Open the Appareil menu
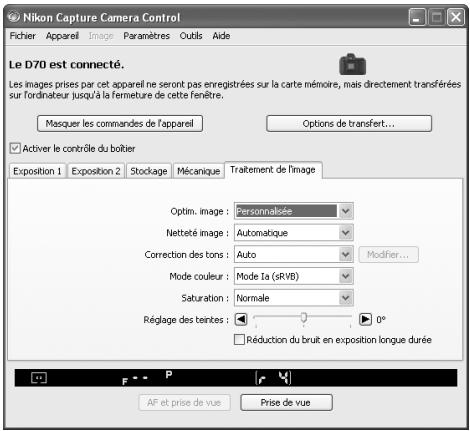The height and width of the screenshot is (431, 470). pyautogui.click(x=62, y=36)
